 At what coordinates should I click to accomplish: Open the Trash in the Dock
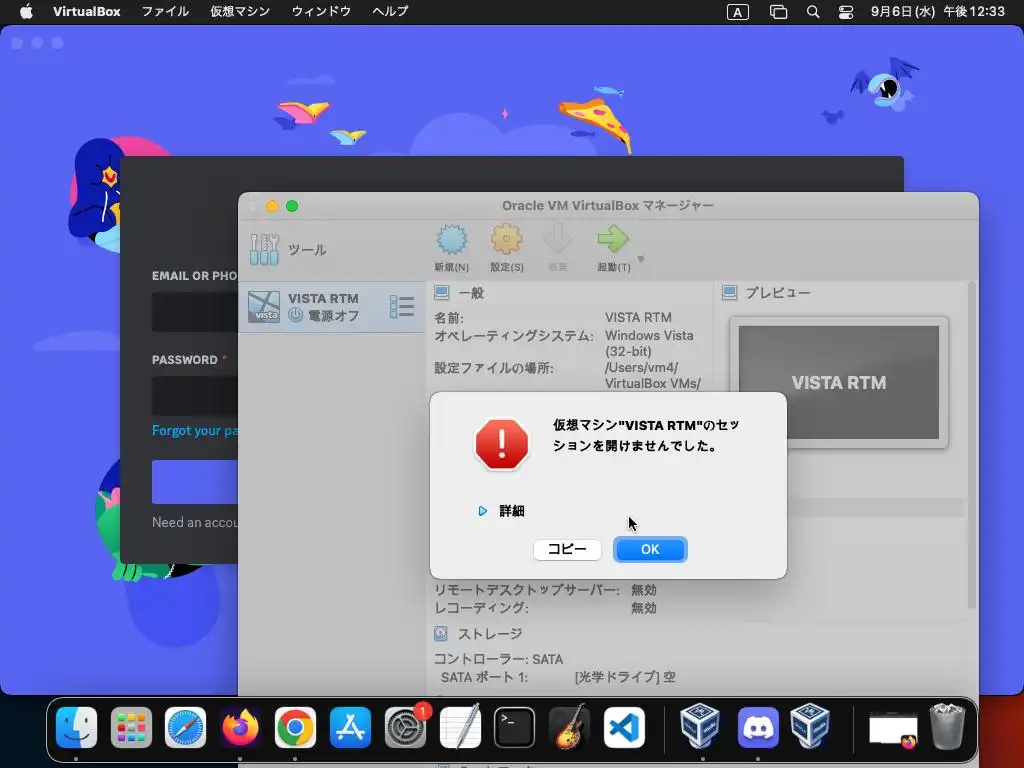[x=947, y=726]
